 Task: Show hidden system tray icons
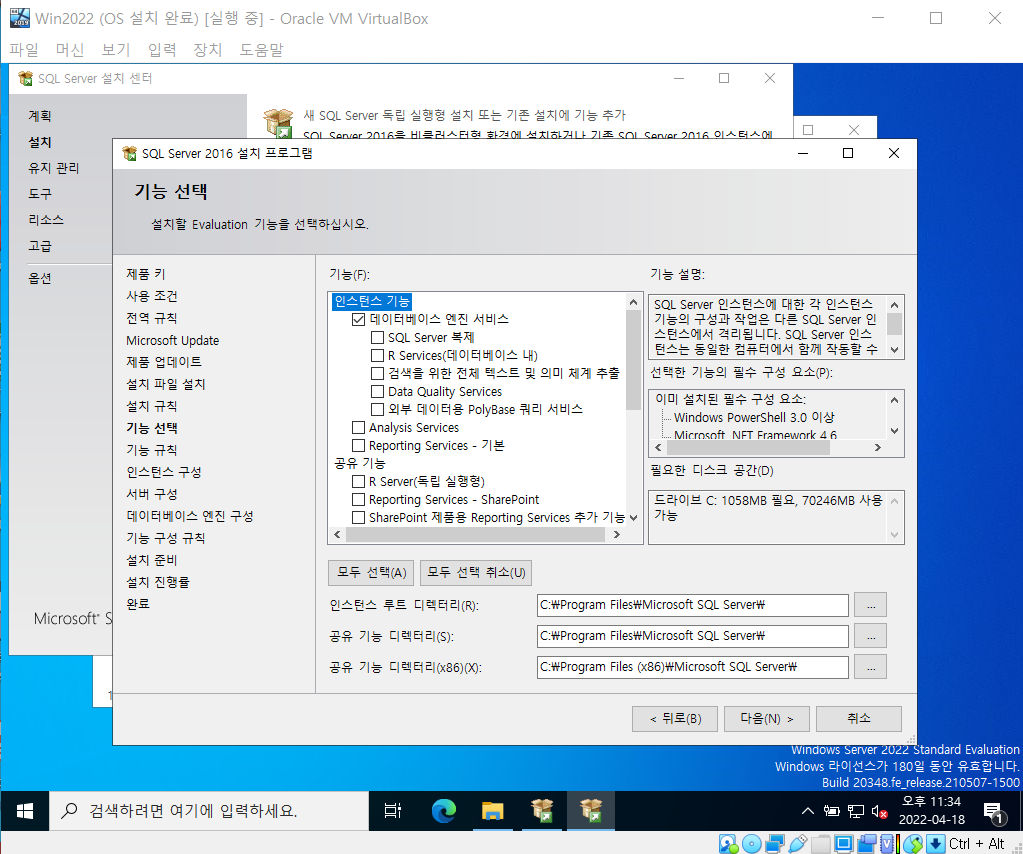808,811
